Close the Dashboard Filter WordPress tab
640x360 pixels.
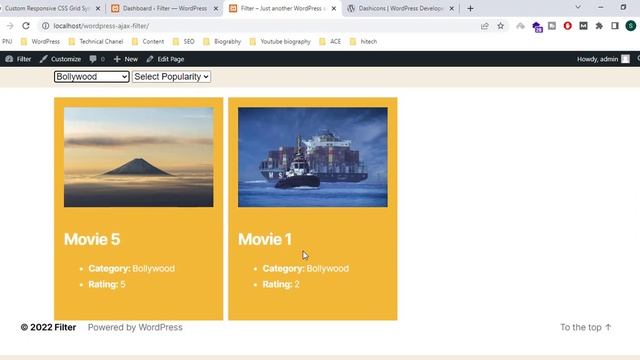(x=216, y=8)
